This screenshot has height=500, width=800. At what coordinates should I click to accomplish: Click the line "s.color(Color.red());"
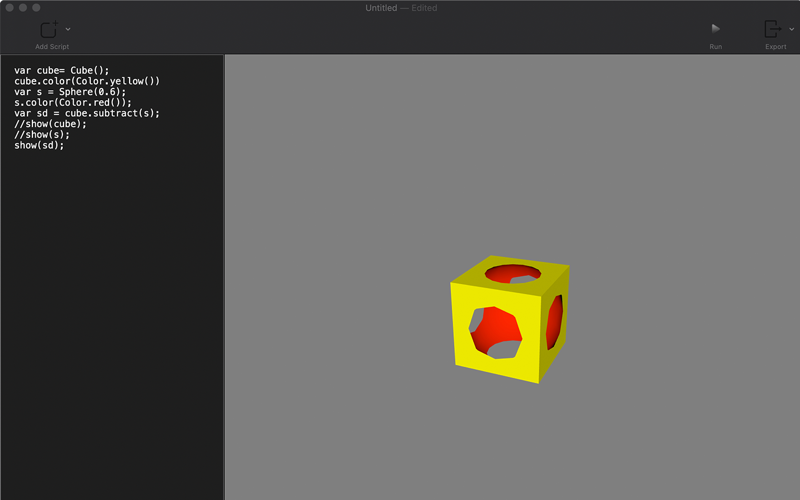[73, 103]
